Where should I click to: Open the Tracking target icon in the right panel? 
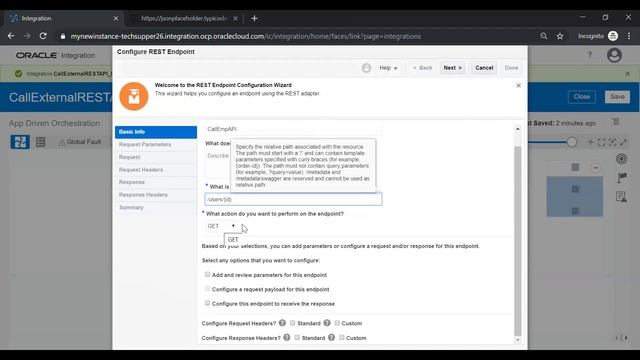point(621,158)
